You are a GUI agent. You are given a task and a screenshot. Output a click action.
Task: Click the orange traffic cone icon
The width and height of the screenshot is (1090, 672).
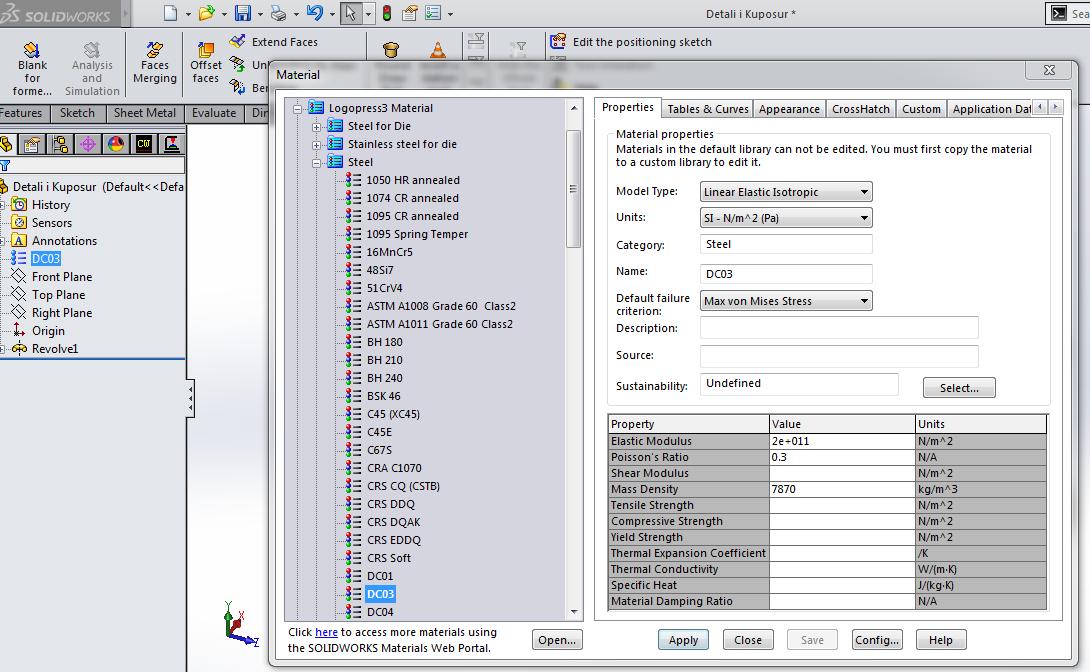[x=438, y=49]
